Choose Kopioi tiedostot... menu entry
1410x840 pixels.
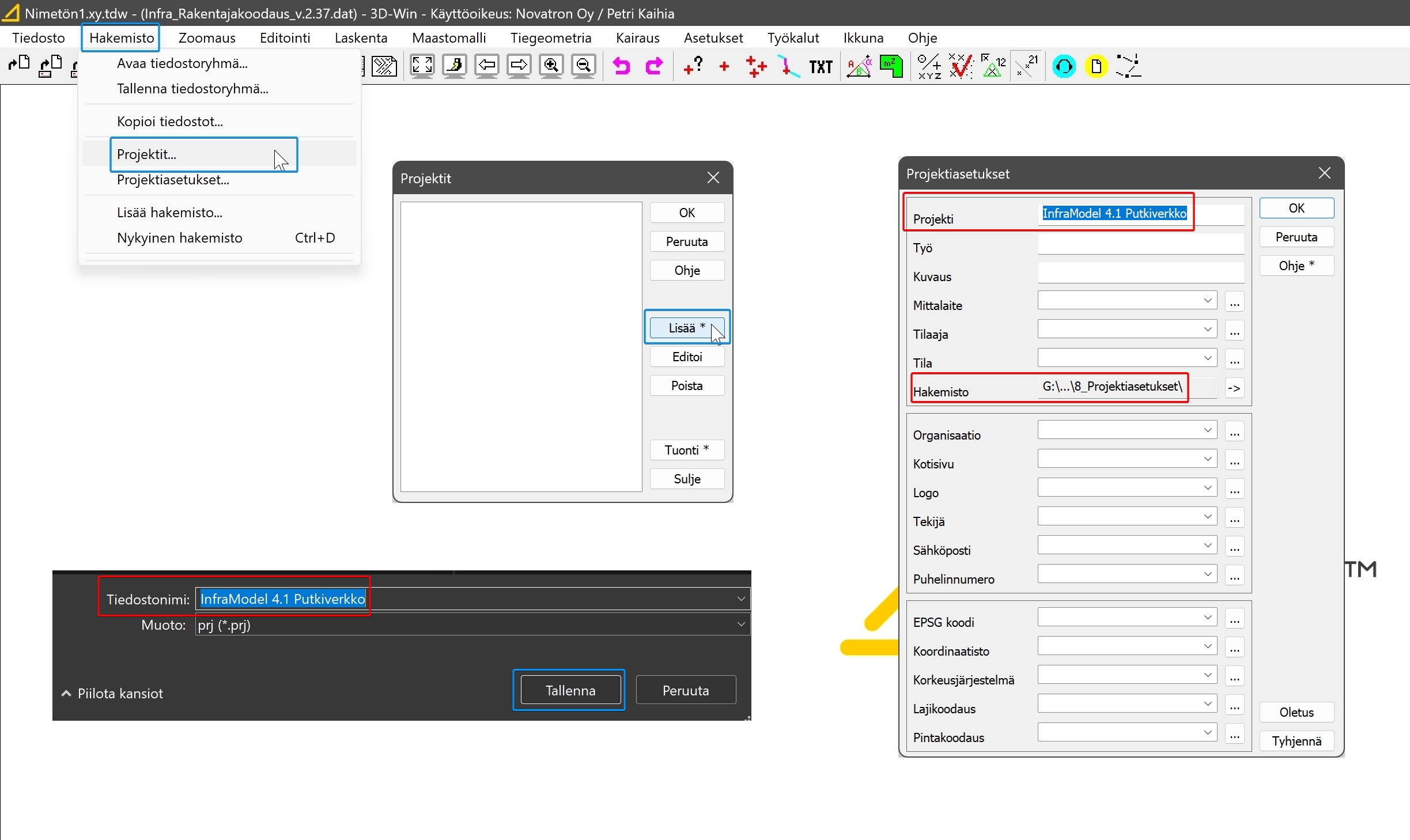(219, 122)
